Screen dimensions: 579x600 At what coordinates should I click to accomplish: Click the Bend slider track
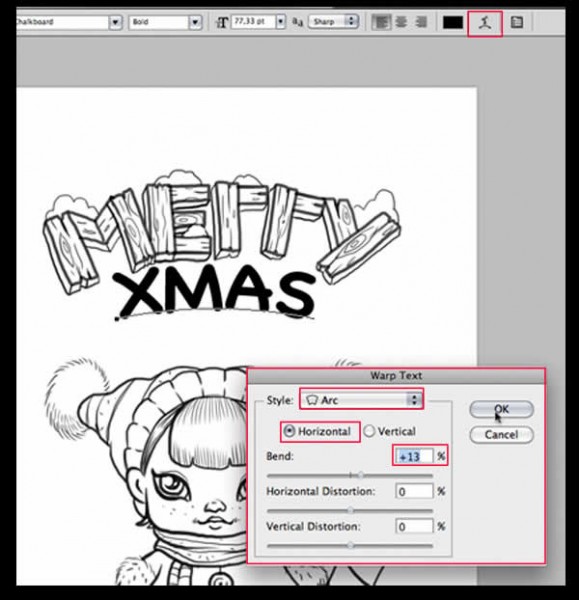coord(350,476)
